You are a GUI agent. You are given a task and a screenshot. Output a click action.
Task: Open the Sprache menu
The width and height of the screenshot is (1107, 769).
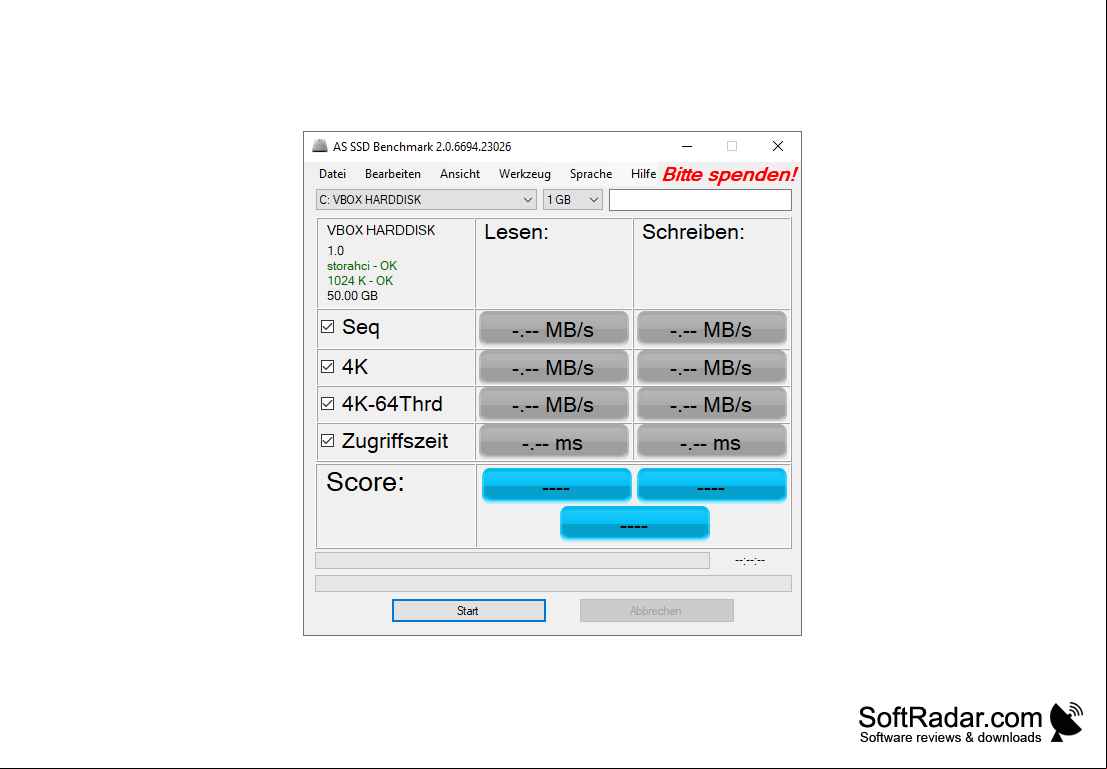[x=591, y=174]
